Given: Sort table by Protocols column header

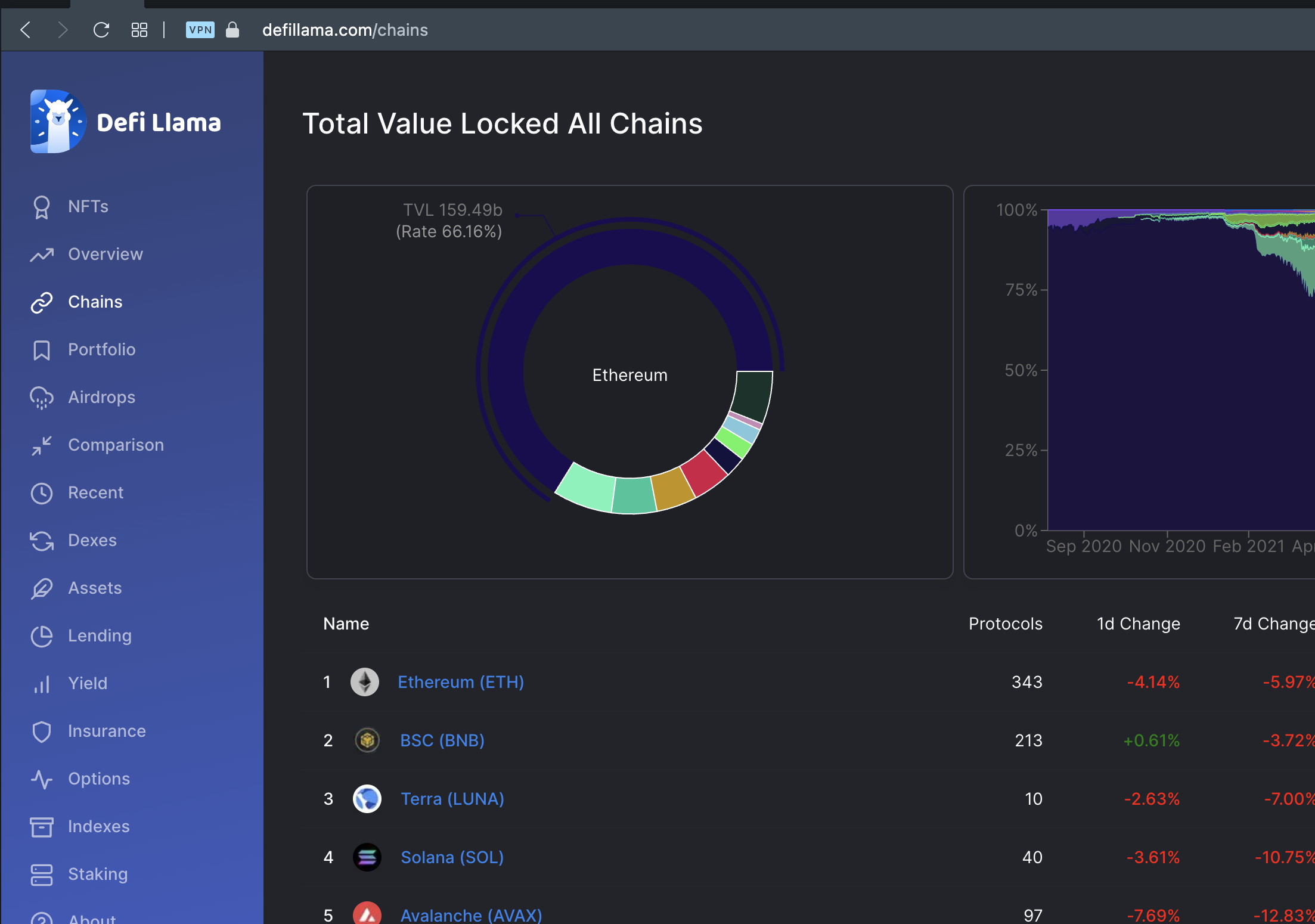Looking at the screenshot, I should [1006, 624].
